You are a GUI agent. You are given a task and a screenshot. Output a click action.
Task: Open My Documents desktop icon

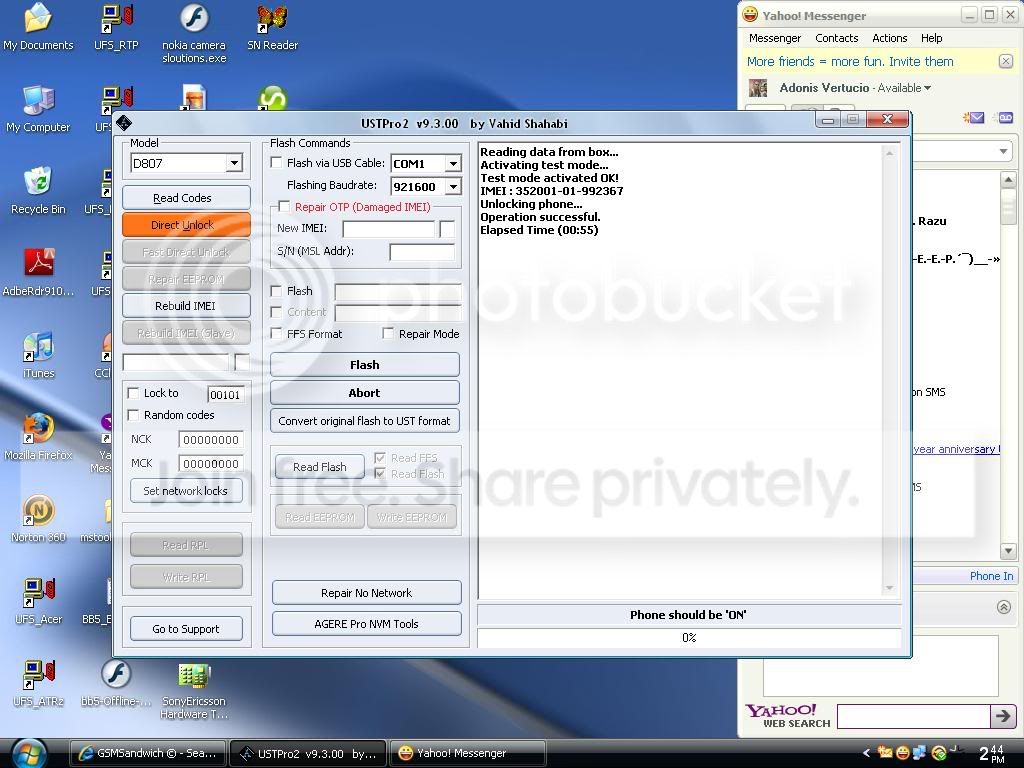[38, 27]
